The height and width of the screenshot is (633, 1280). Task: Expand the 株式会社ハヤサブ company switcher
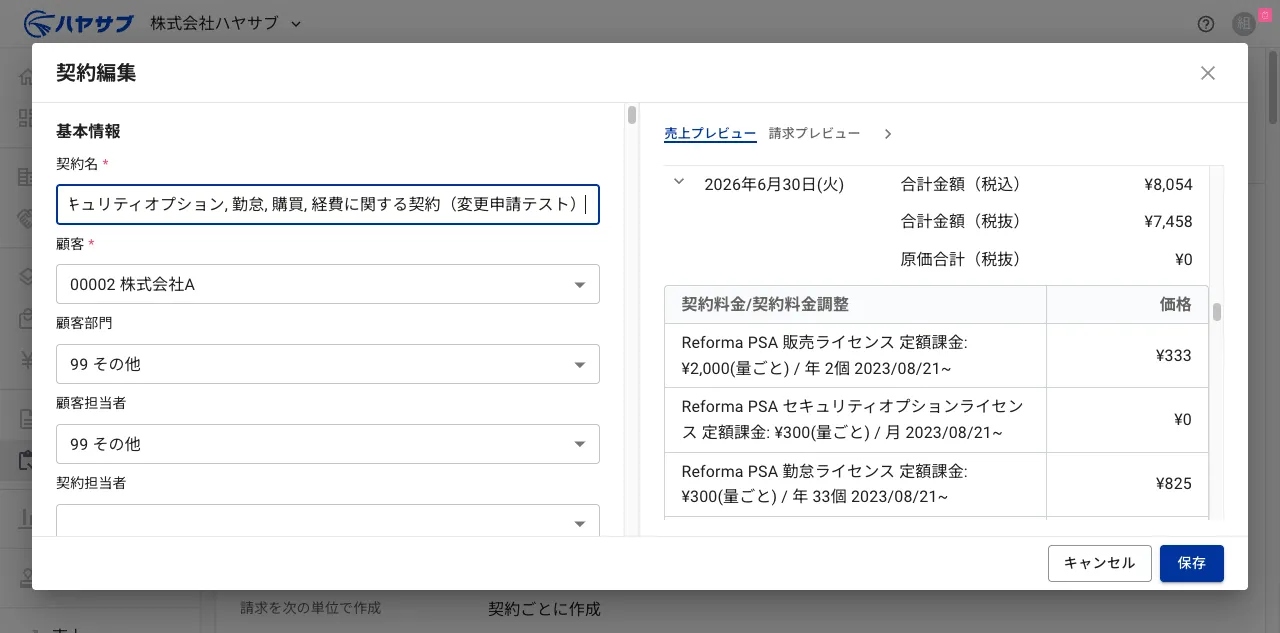[226, 23]
